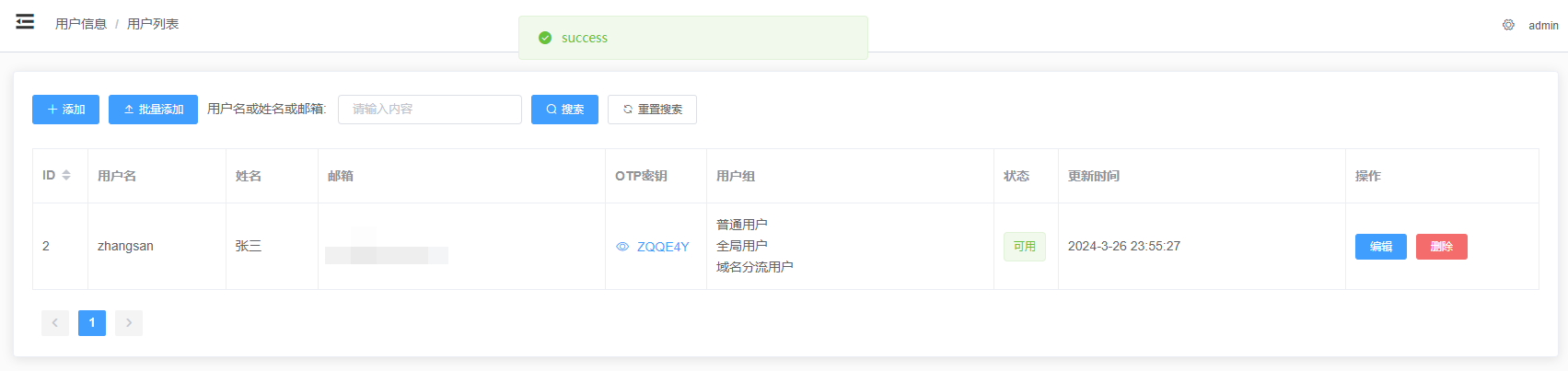Click the ZQQE4Y OTP key link
This screenshot has width=1568, height=371.
663,247
